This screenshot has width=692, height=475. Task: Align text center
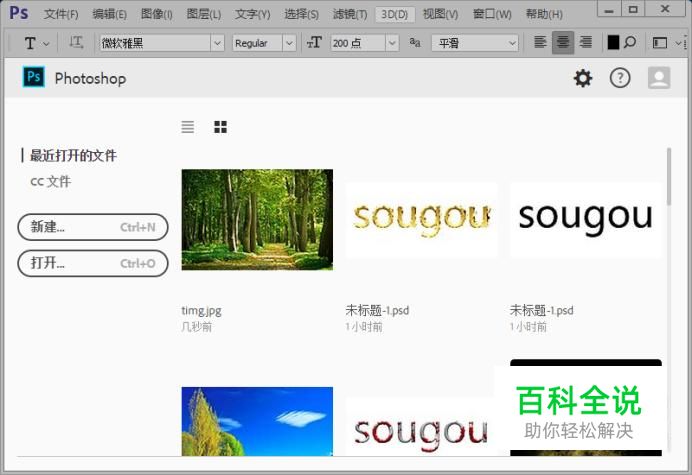point(563,42)
